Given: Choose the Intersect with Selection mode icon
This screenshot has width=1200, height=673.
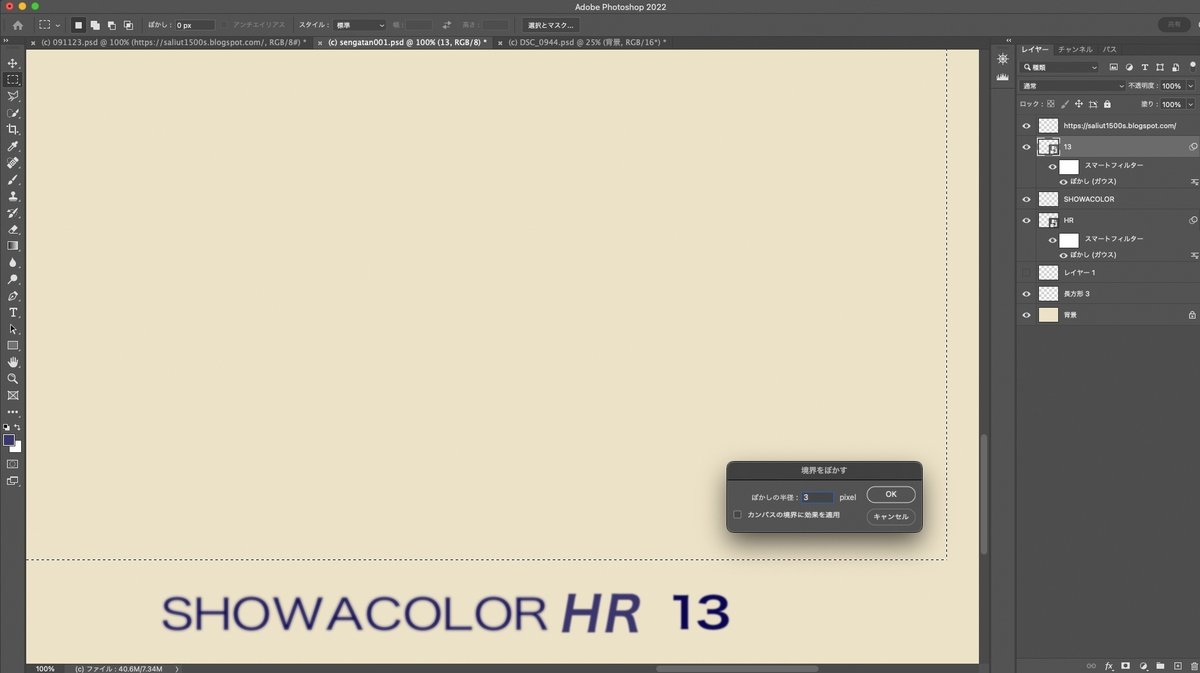Looking at the screenshot, I should click(x=127, y=24).
